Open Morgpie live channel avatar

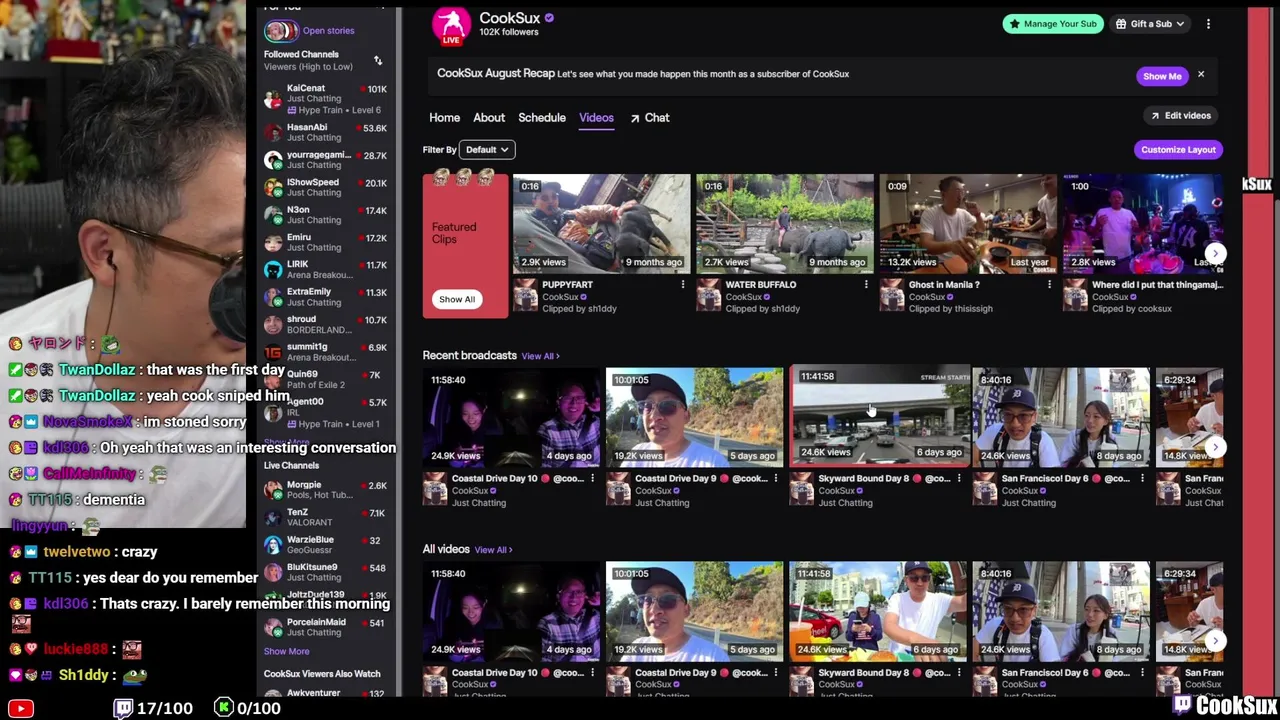273,490
